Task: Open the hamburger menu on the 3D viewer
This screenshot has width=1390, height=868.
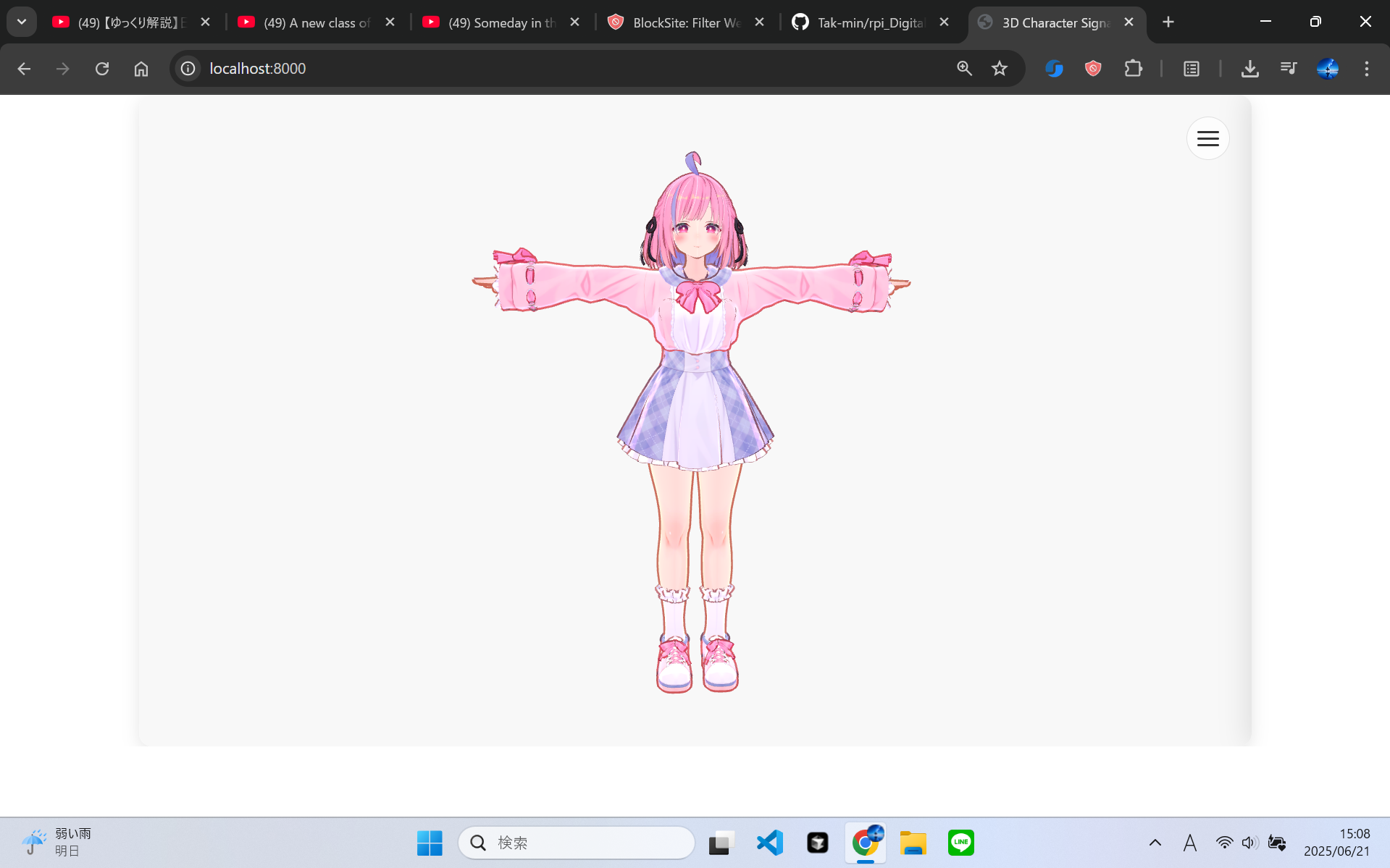Action: pos(1207,138)
